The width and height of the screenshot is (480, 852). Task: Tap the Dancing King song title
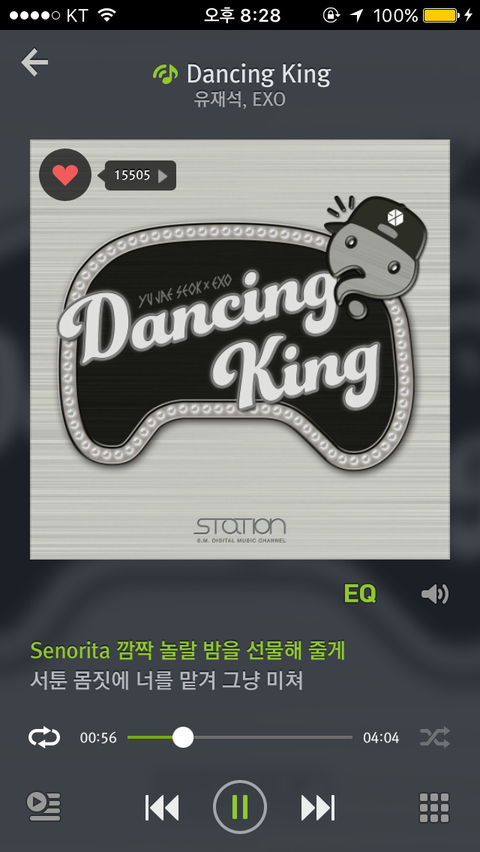tap(258, 74)
